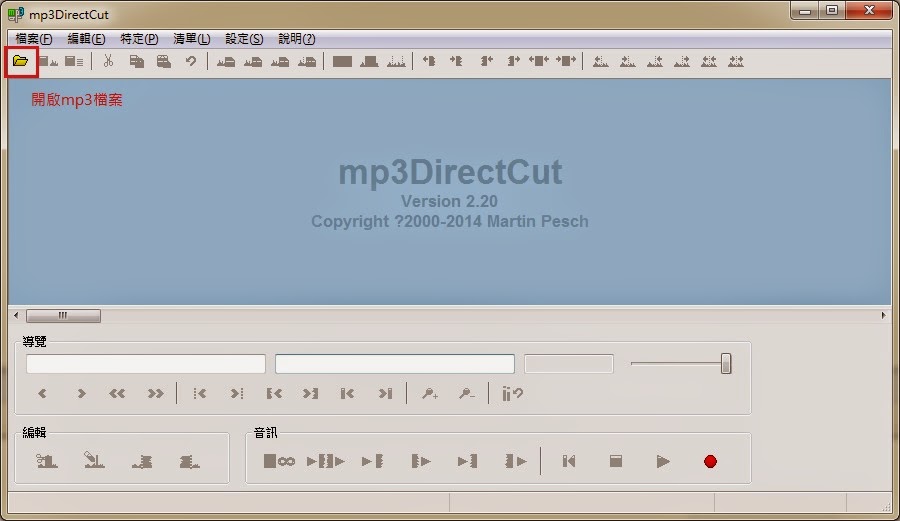Click the scrollbar's right arrow under the waveform

pyautogui.click(x=883, y=315)
